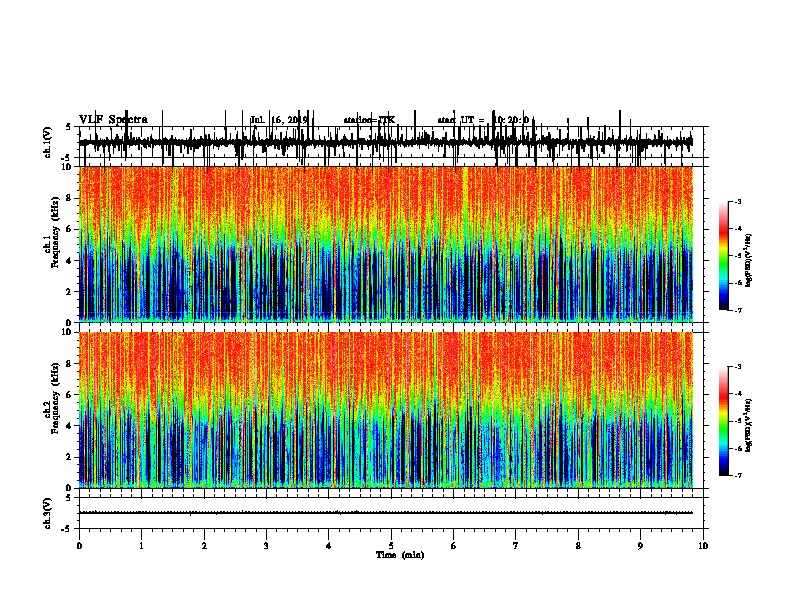Click the "4" kHz tick of ch.2 spectrogram
Viewport: 792px width, 612px height.
[70, 426]
